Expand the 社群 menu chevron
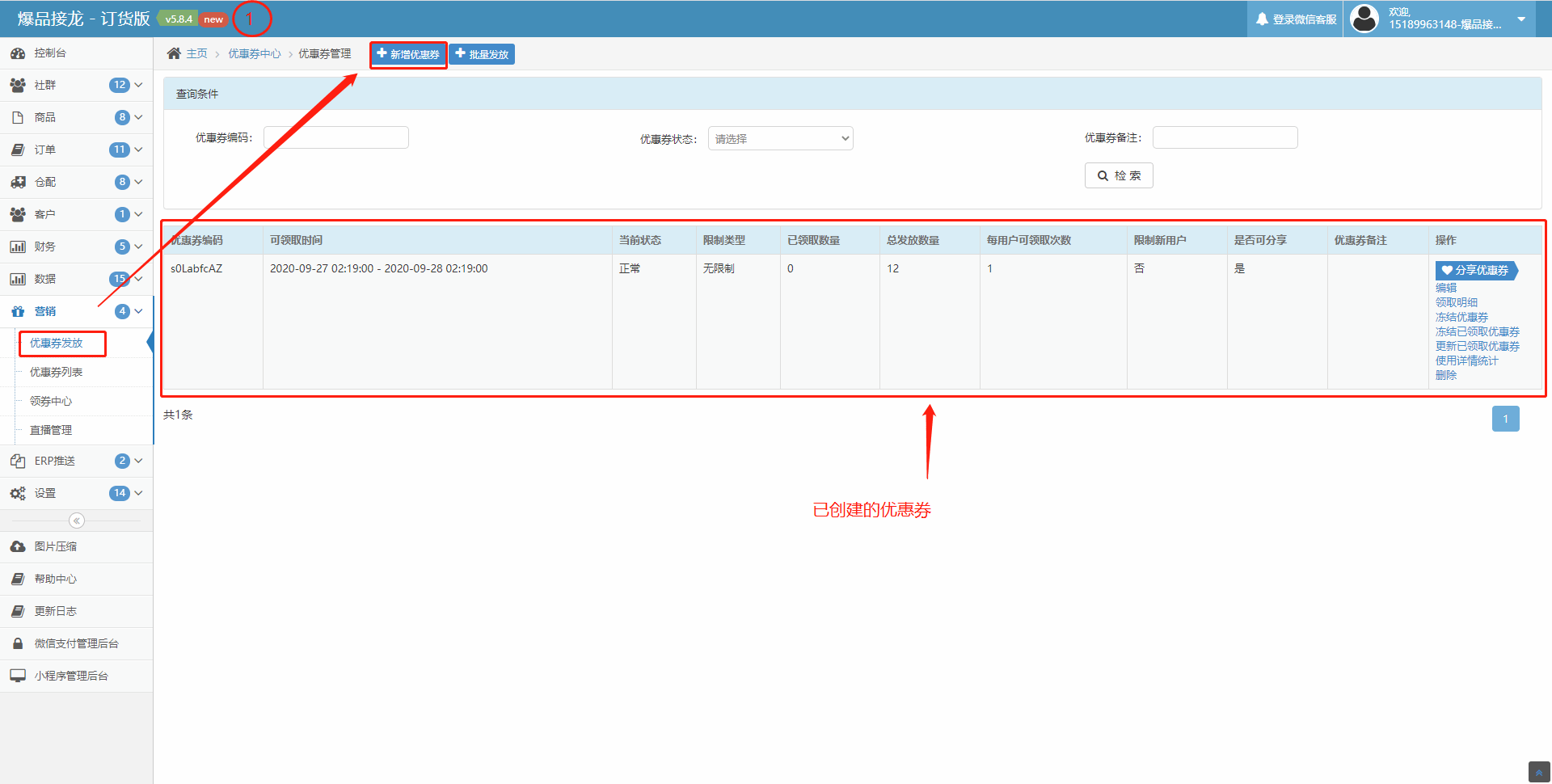 [138, 86]
